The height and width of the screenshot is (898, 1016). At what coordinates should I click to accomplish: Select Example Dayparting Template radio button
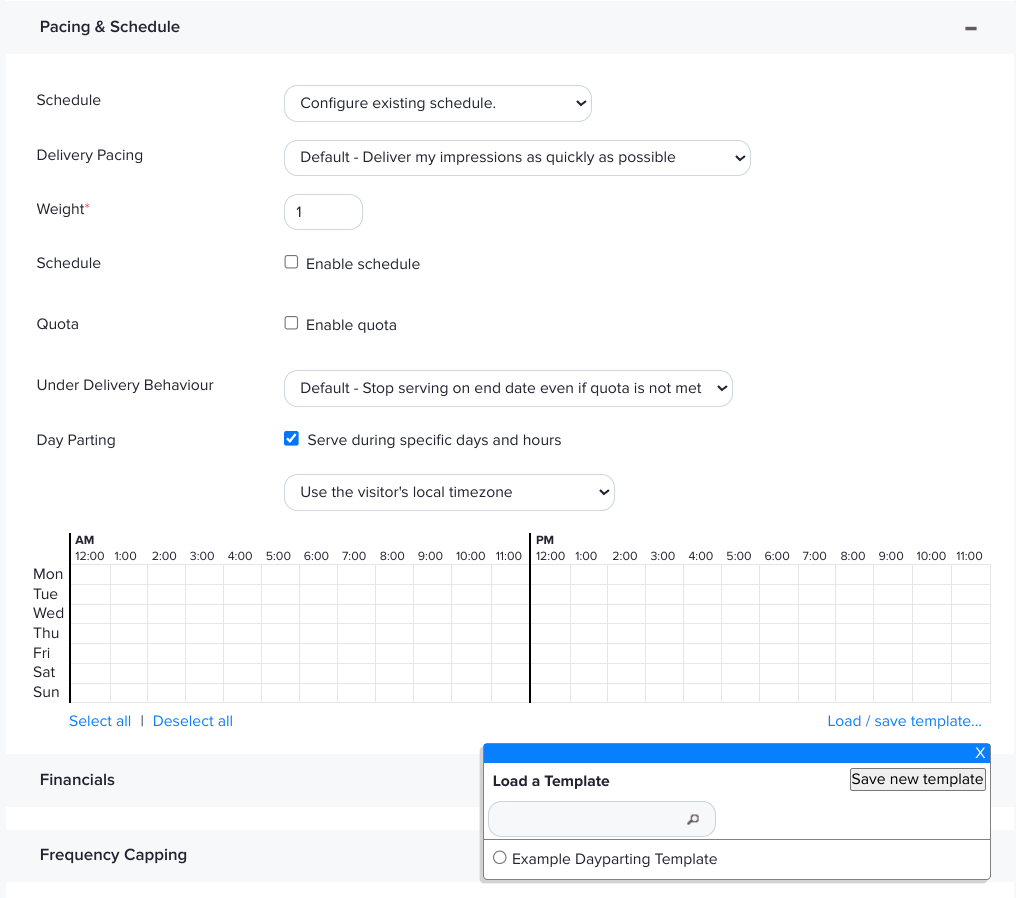tap(500, 858)
